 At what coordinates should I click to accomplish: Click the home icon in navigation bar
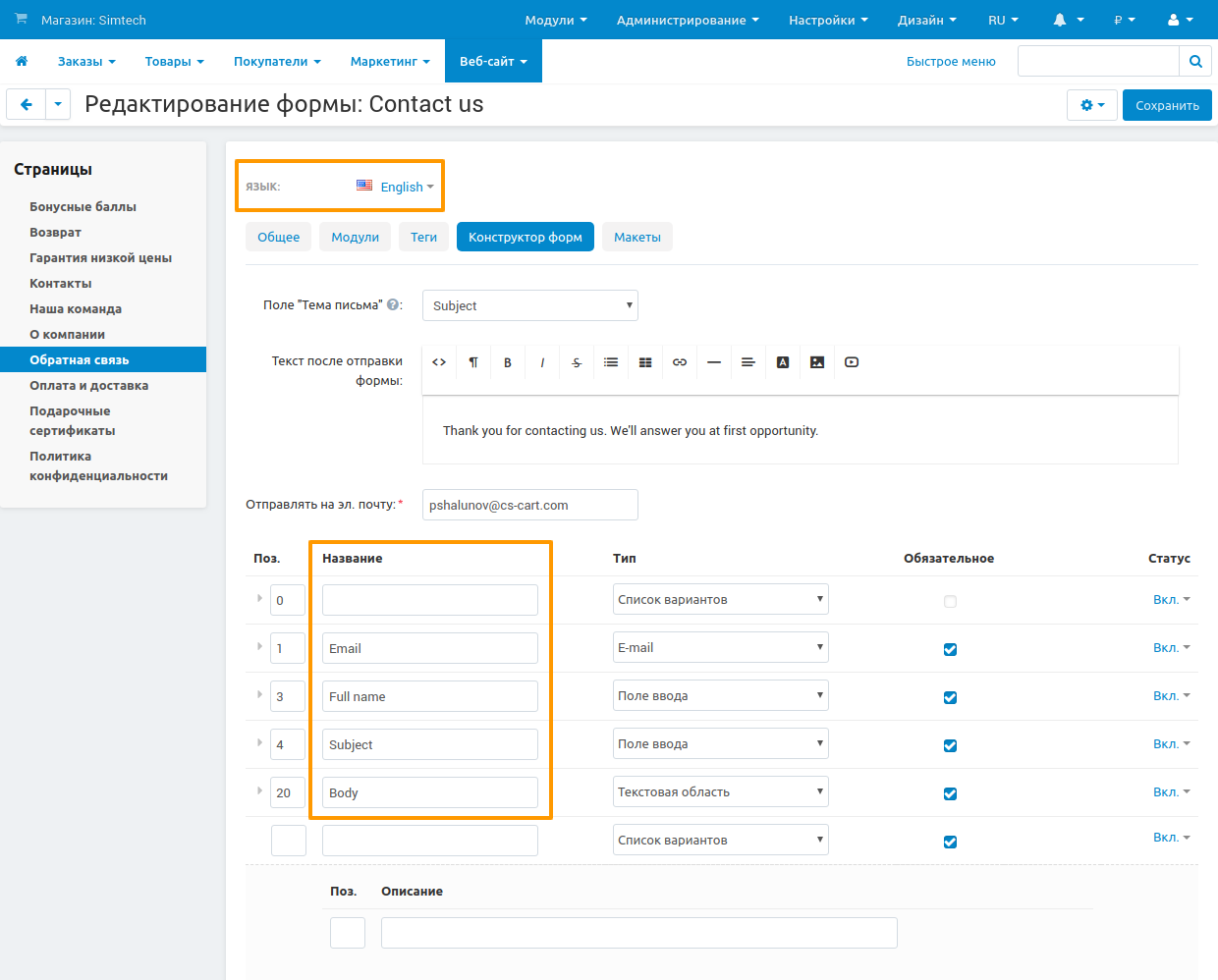coord(22,61)
